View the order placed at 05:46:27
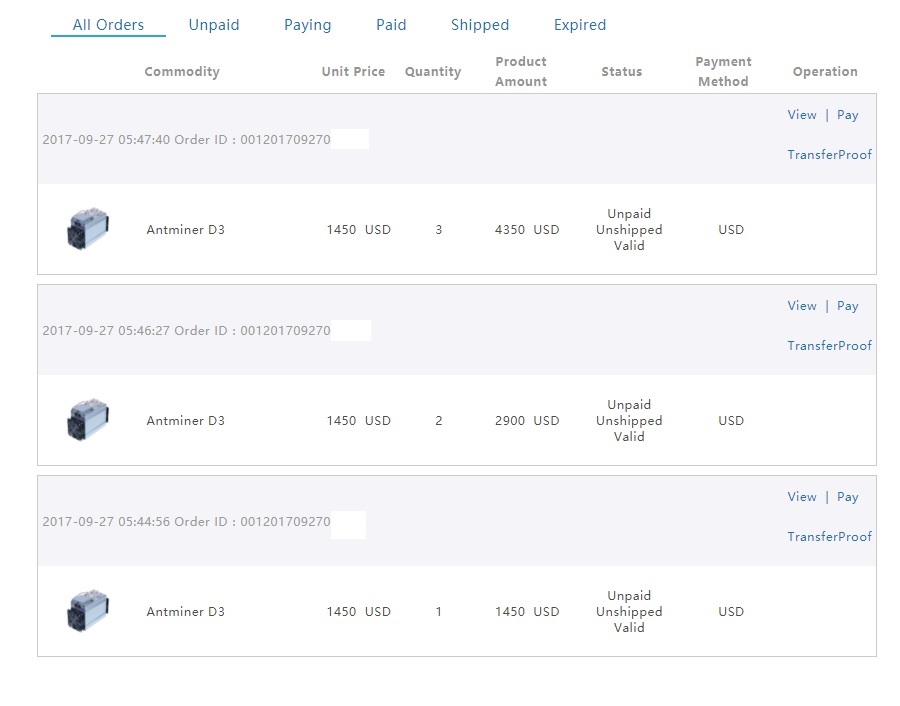Viewport: 900px width, 706px height. 802,306
